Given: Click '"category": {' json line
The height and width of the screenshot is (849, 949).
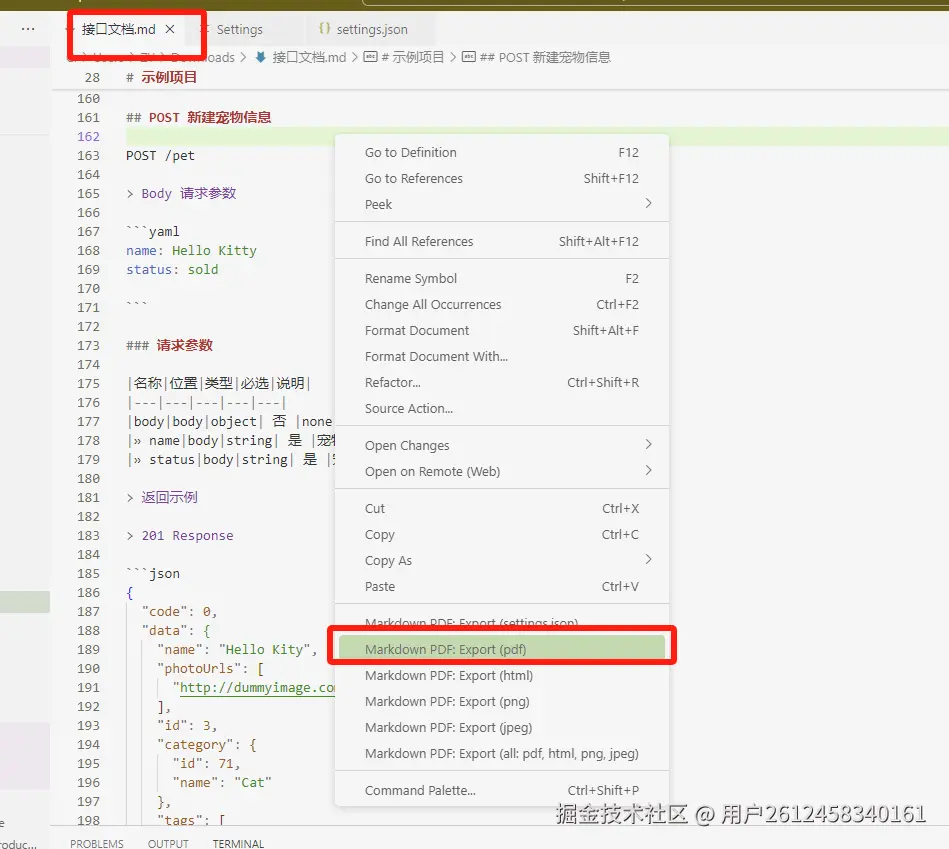Looking at the screenshot, I should point(206,745).
